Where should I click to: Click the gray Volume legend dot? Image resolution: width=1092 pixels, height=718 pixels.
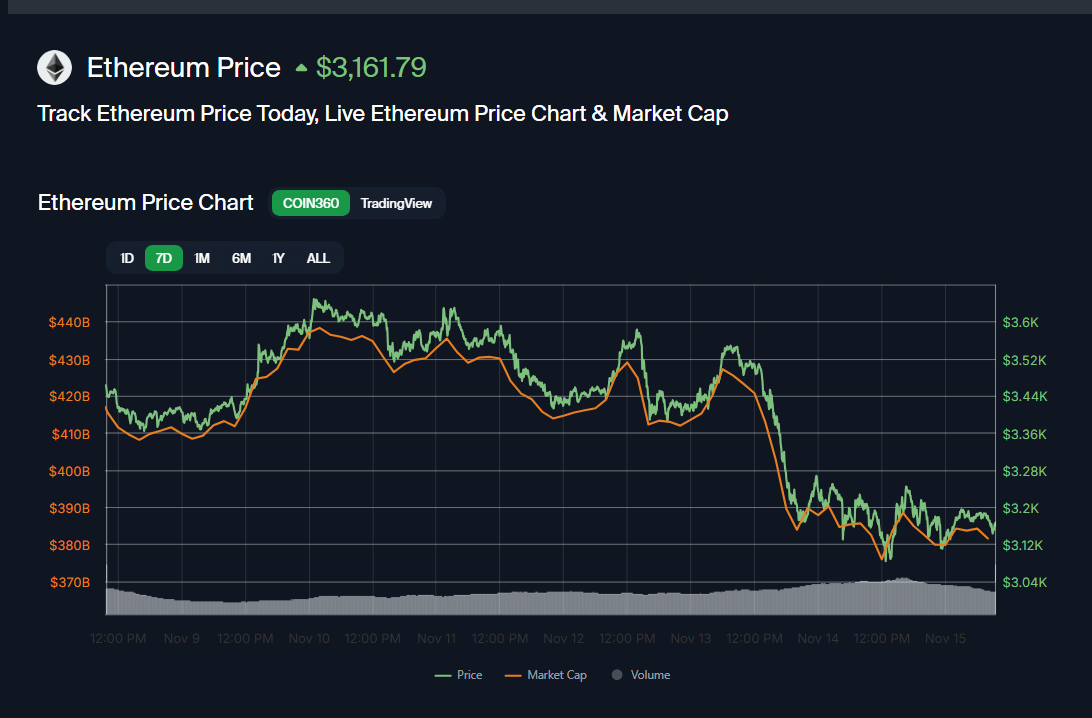coord(618,674)
